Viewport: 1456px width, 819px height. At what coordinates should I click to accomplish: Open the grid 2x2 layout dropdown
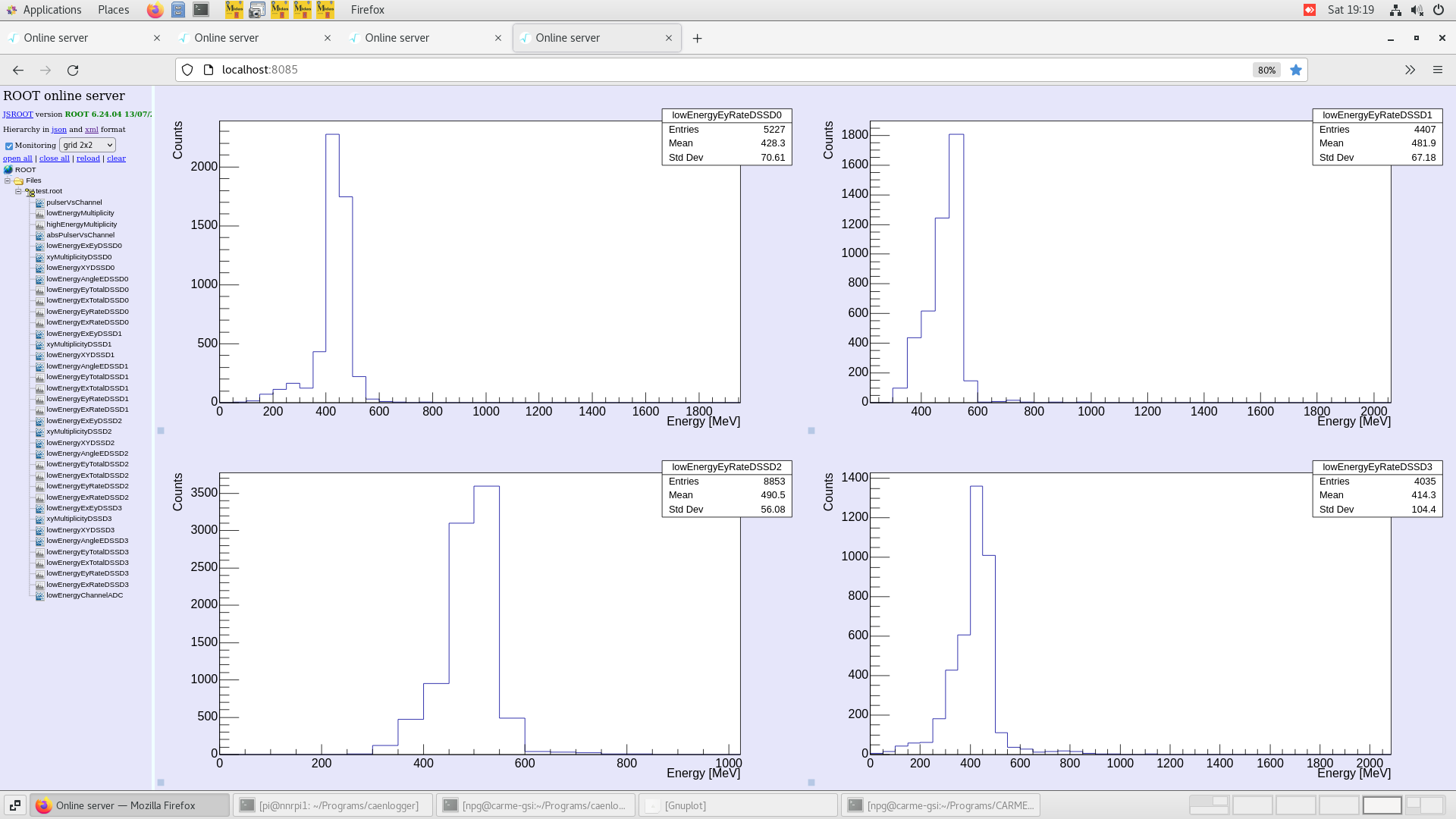(87, 145)
